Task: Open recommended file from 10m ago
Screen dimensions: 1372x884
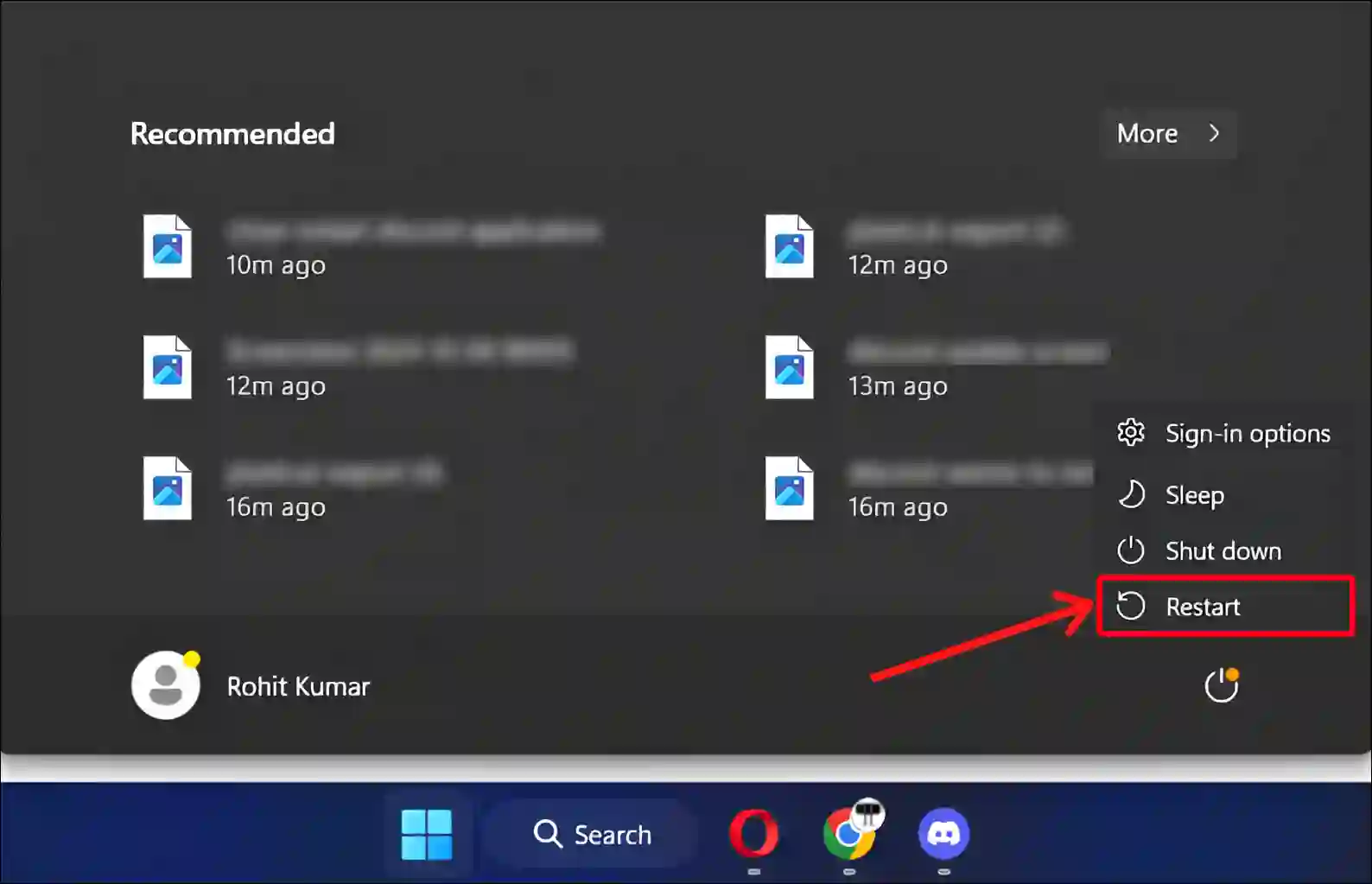Action: (x=372, y=247)
